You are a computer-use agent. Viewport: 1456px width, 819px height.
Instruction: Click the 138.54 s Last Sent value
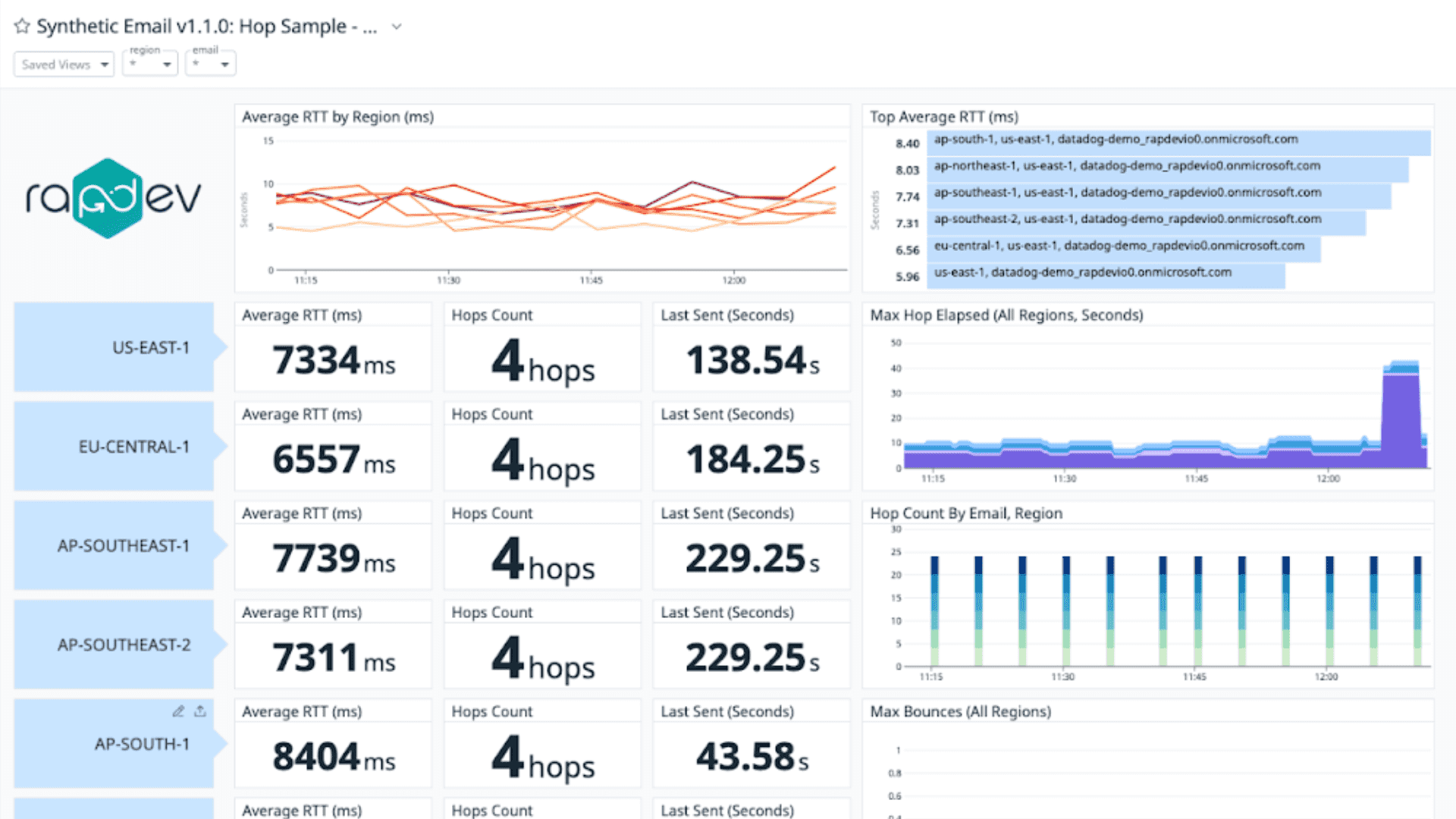pos(753,360)
